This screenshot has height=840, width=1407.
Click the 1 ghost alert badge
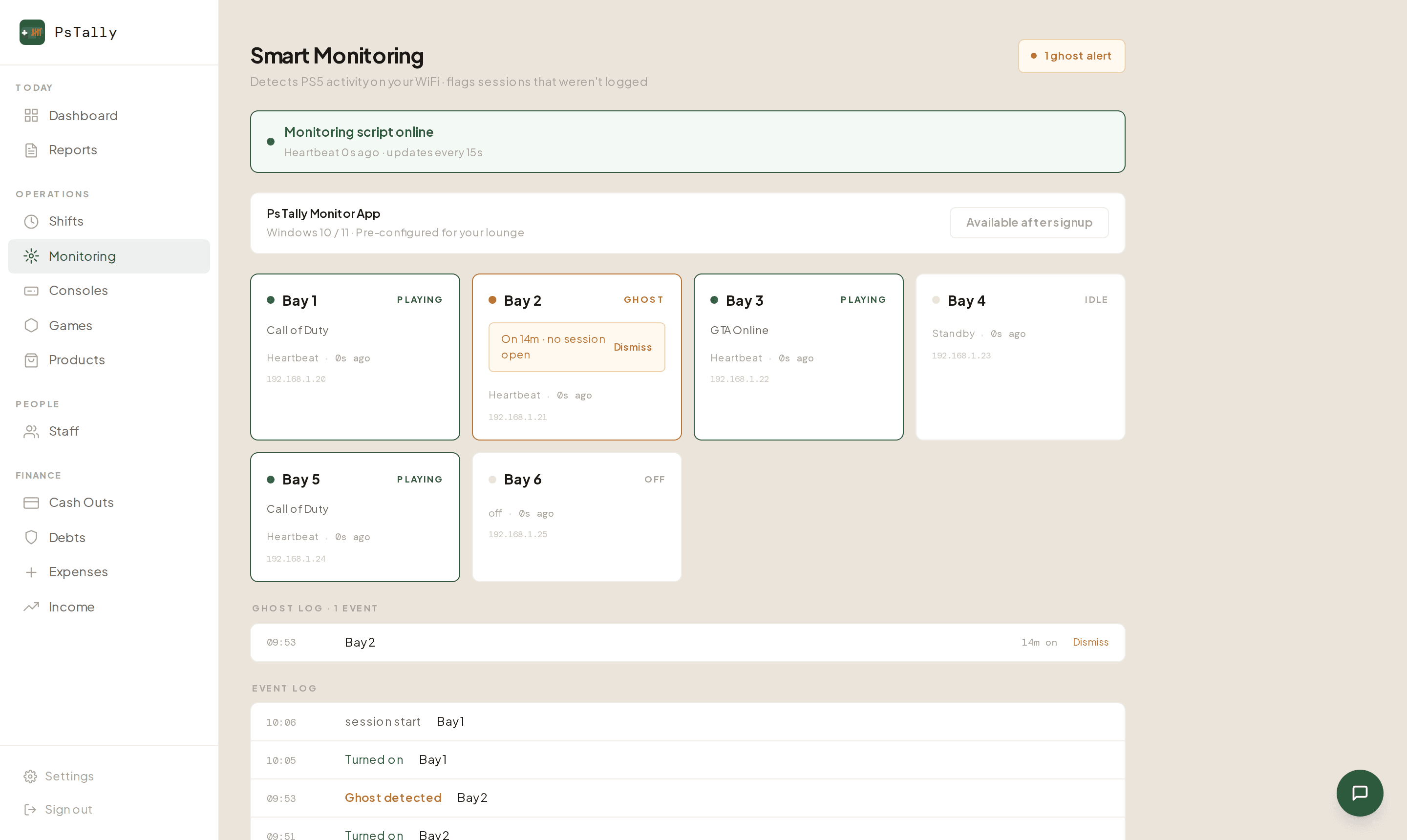click(1071, 56)
